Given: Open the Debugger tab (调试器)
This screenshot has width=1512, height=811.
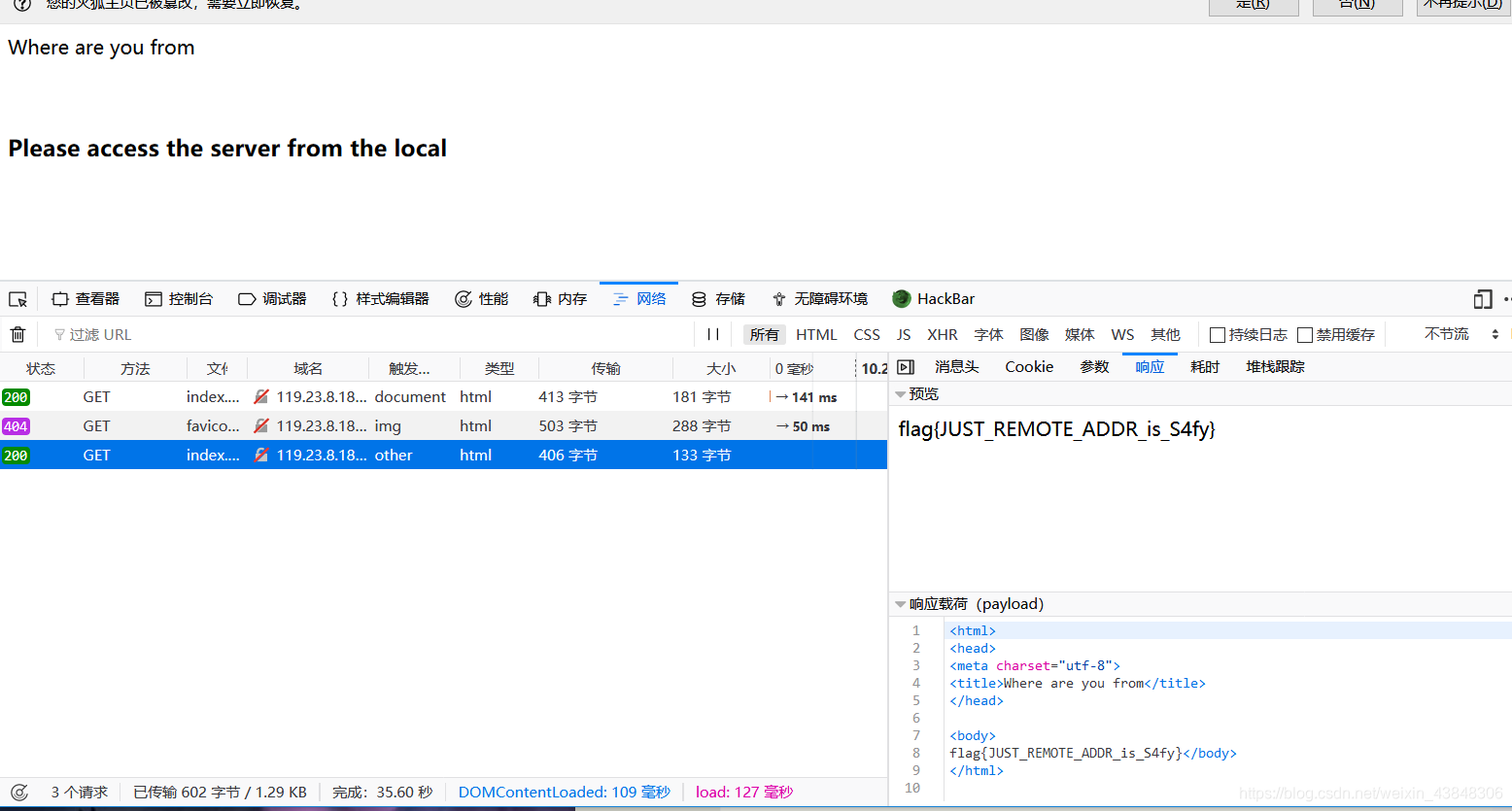Looking at the screenshot, I should pyautogui.click(x=272, y=299).
